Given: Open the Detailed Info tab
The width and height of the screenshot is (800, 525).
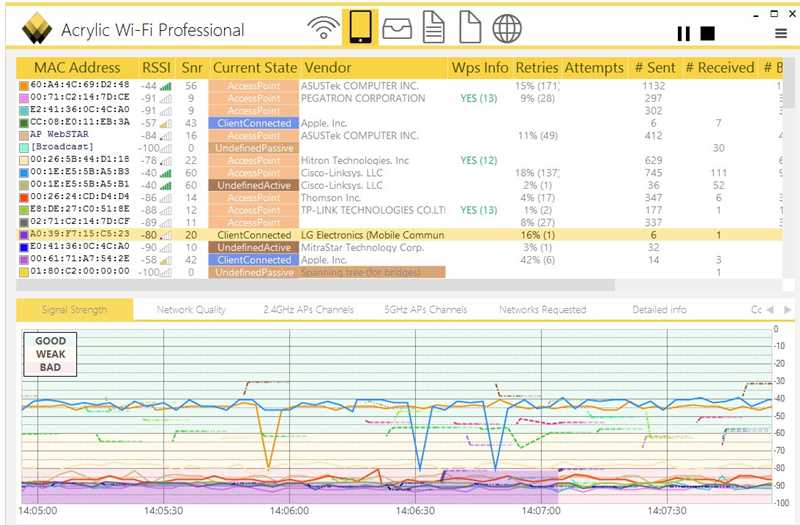Looking at the screenshot, I should (x=659, y=310).
